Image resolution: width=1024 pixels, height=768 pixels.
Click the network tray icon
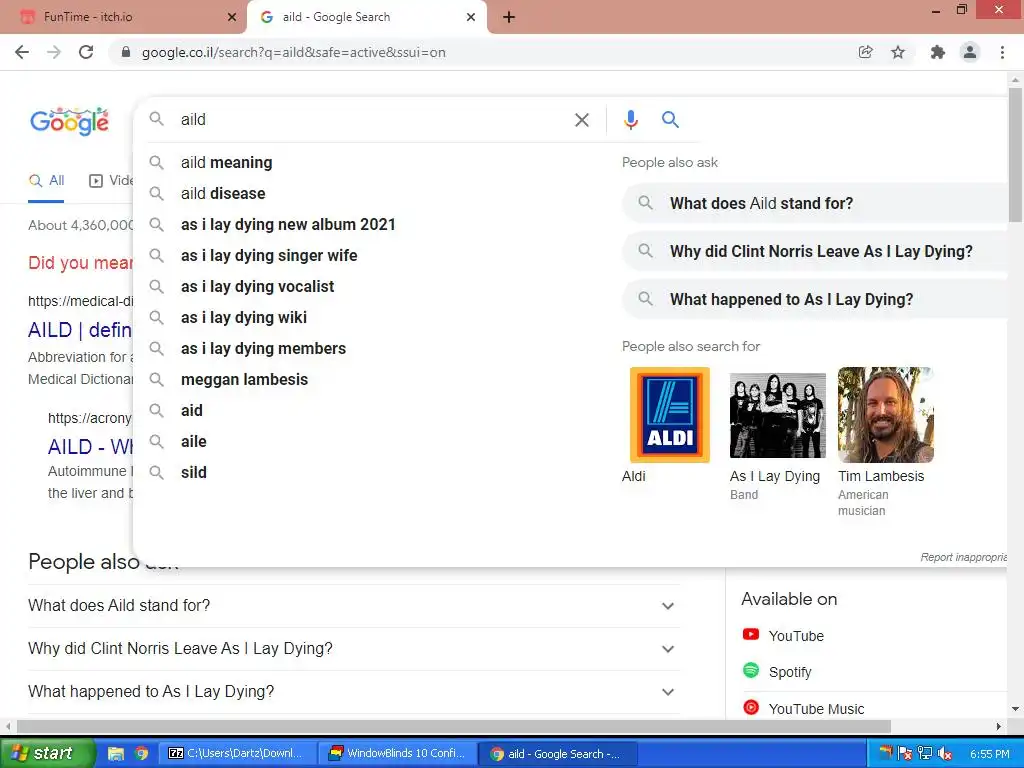click(924, 754)
